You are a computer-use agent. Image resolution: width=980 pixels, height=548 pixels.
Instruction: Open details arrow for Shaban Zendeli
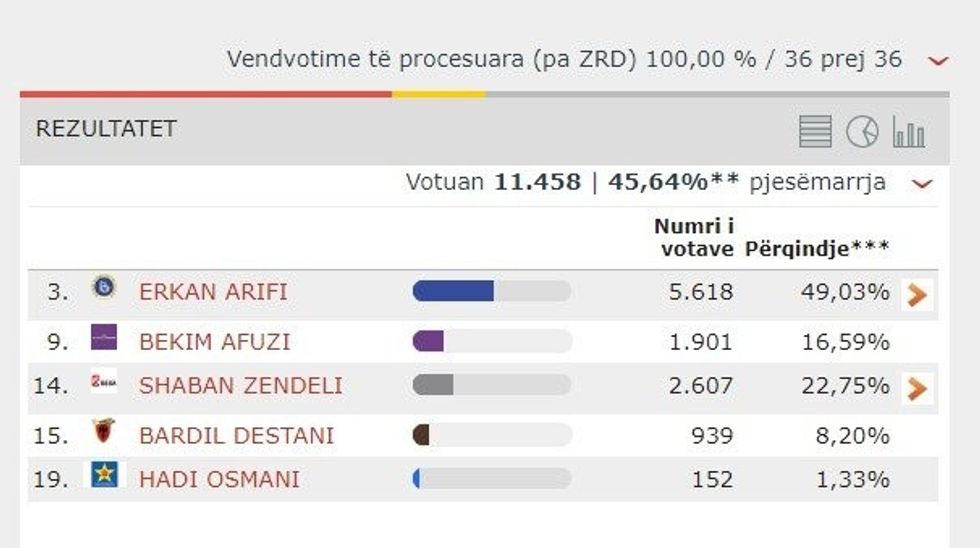pyautogui.click(x=917, y=388)
